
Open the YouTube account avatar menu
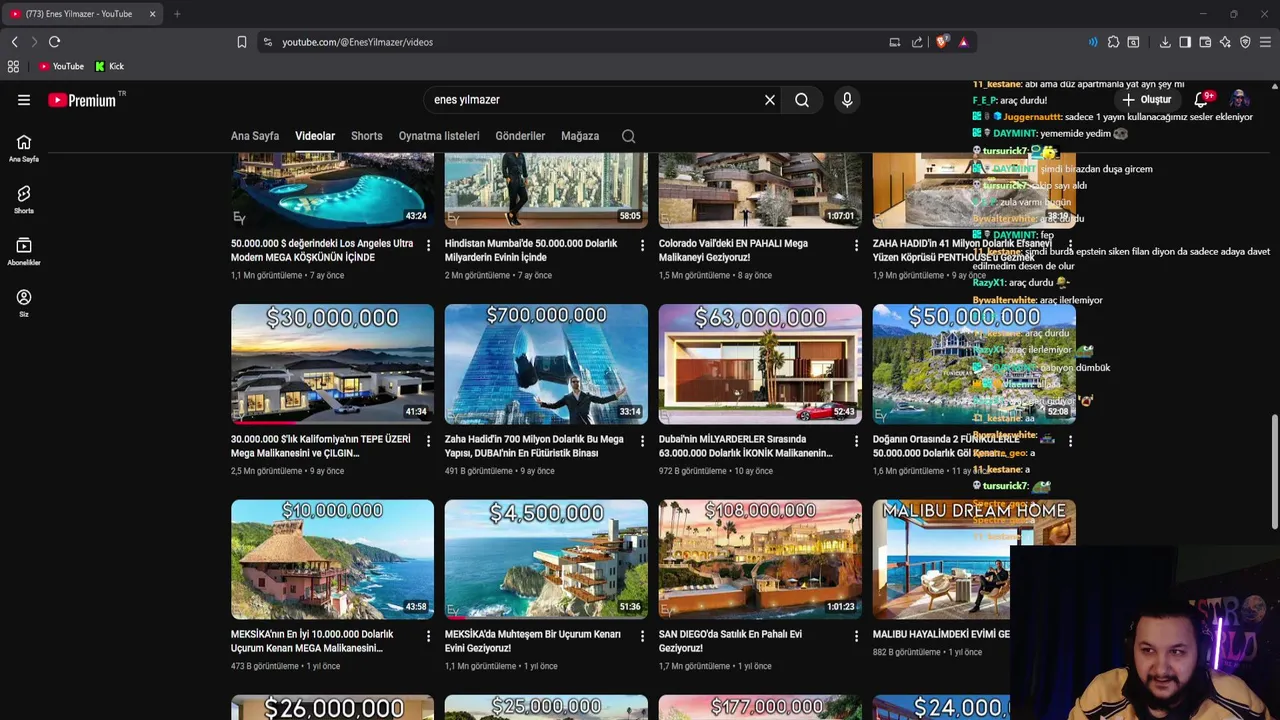(x=1239, y=100)
